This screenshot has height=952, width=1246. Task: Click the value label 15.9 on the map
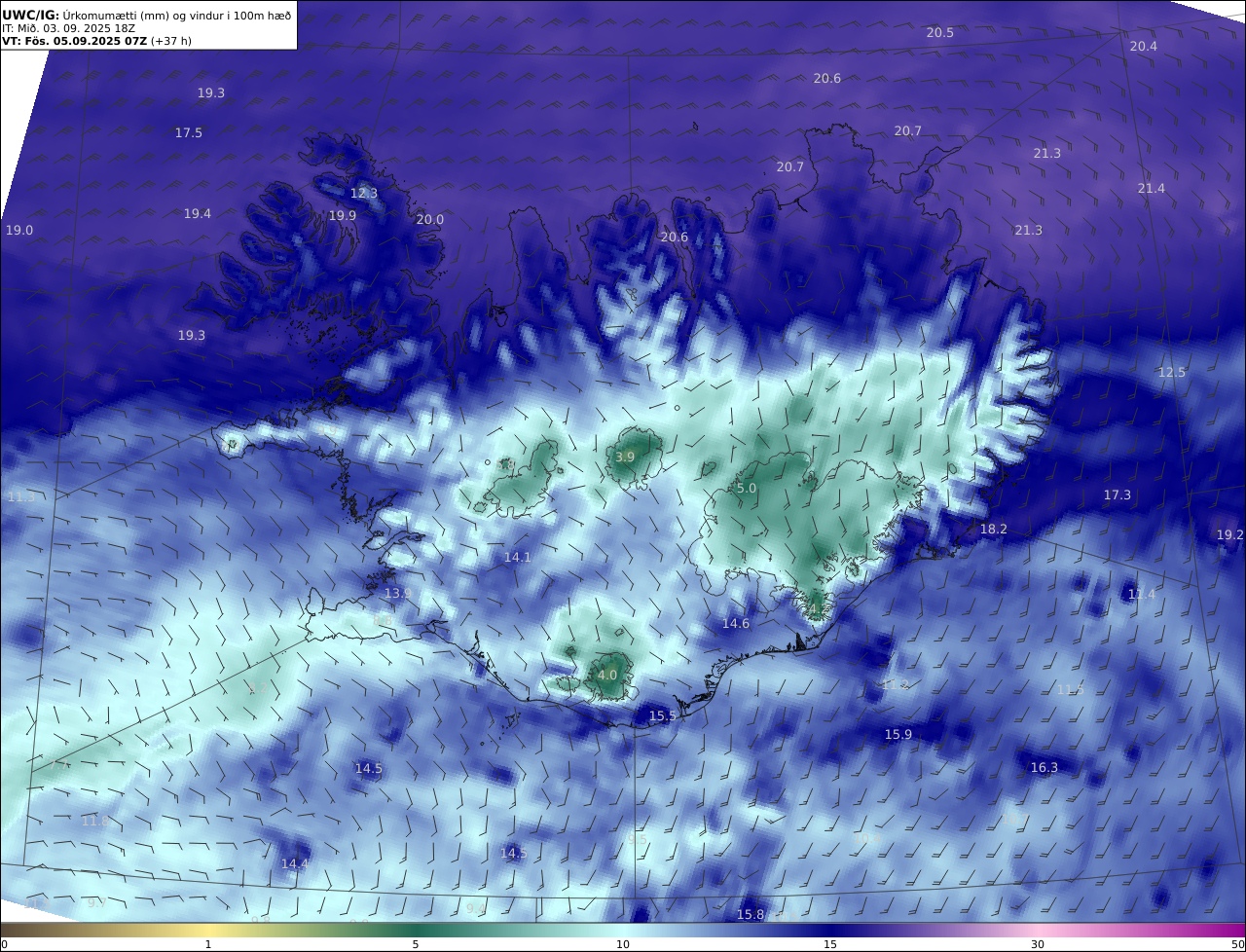click(898, 735)
